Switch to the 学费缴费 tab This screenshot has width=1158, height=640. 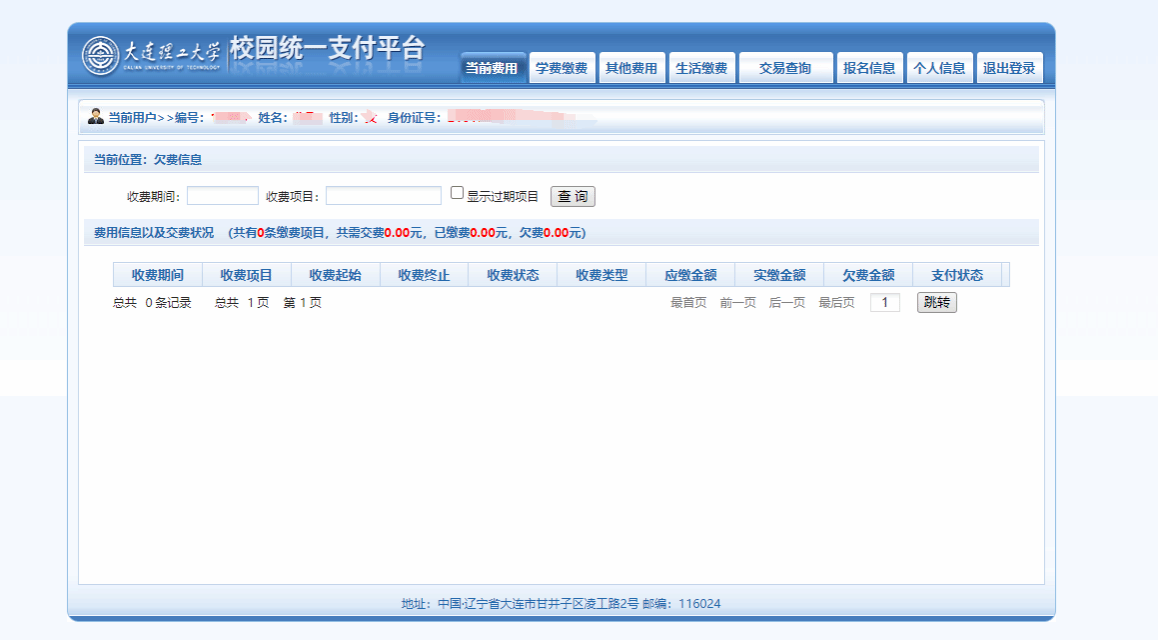click(x=561, y=69)
